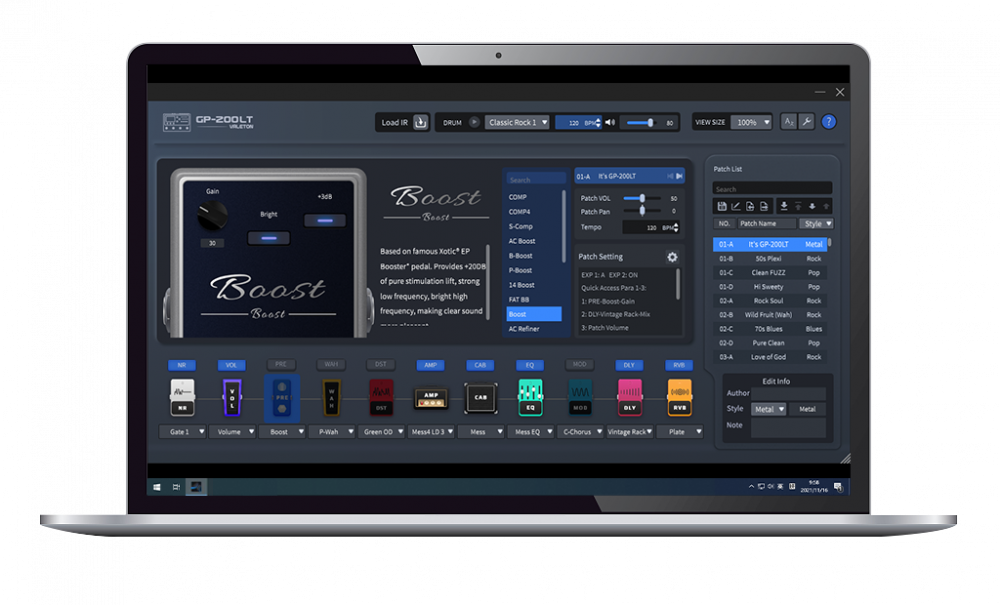The image size is (1000, 605).
Task: Open the VIEW SIZE 100% dropdown
Action: [x=751, y=122]
